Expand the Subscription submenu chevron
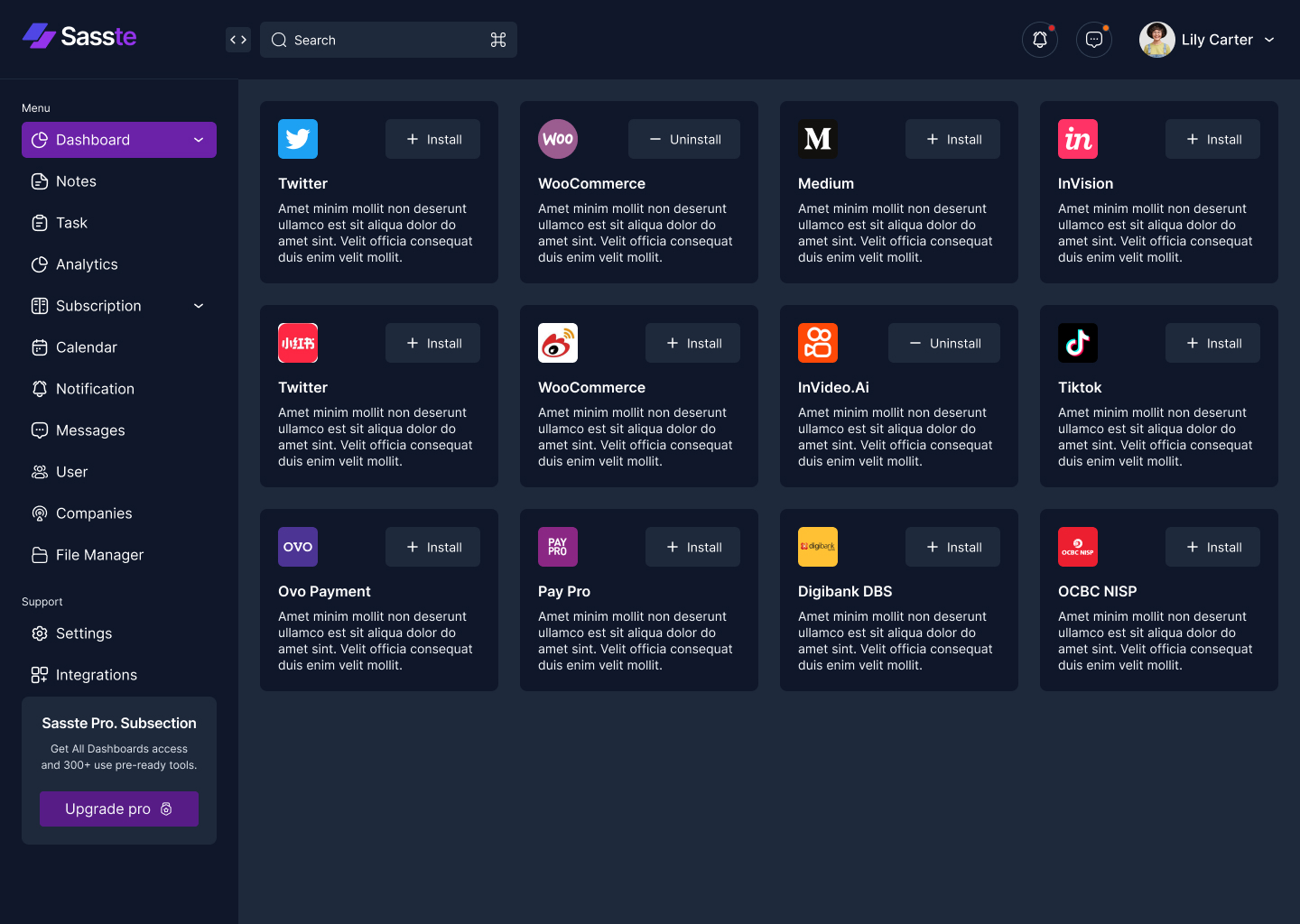Screen dimensions: 1300x924 199,306
